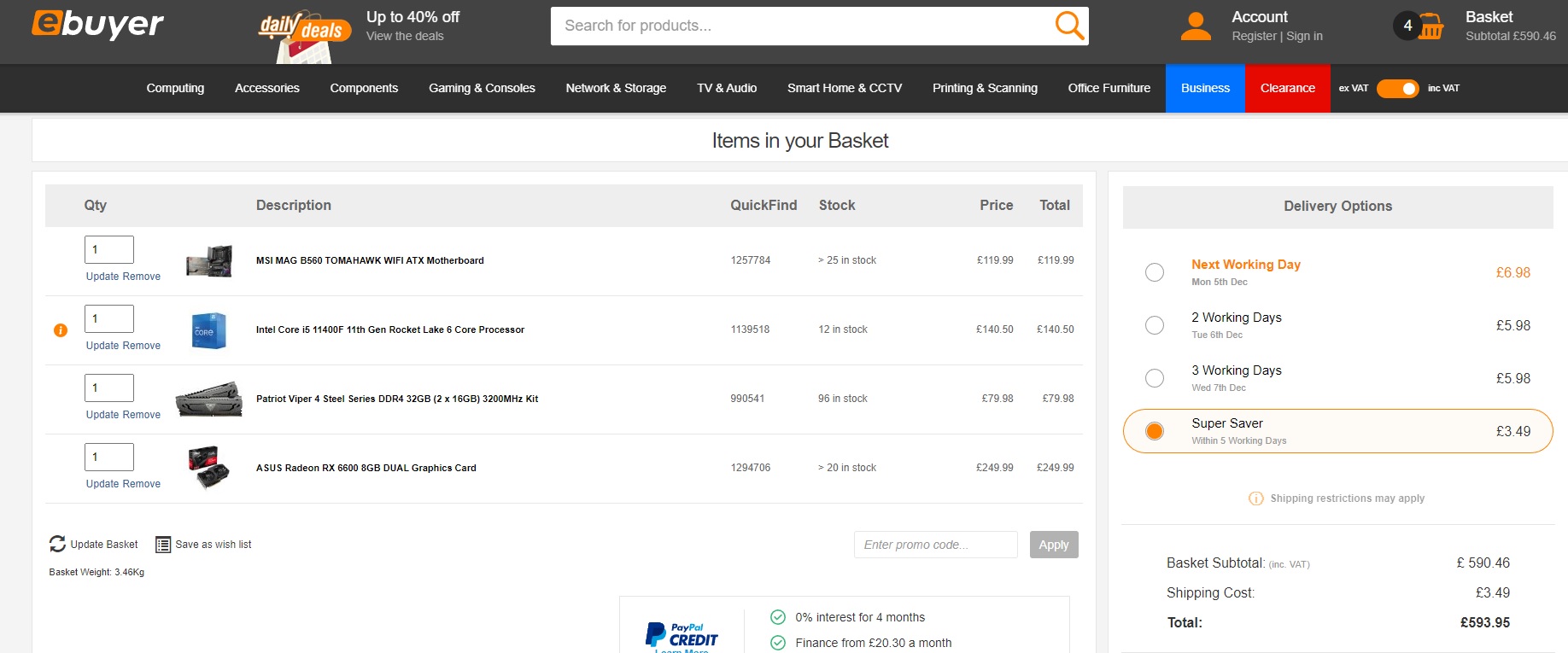Click quantity field for ASUS Radeon card
The image size is (1568, 653).
pyautogui.click(x=109, y=457)
